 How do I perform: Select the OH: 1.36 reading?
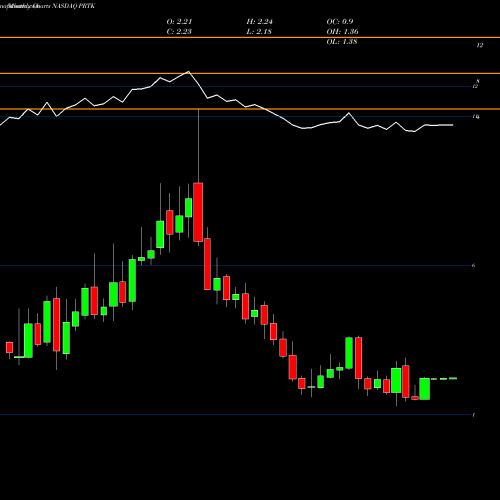(x=342, y=32)
